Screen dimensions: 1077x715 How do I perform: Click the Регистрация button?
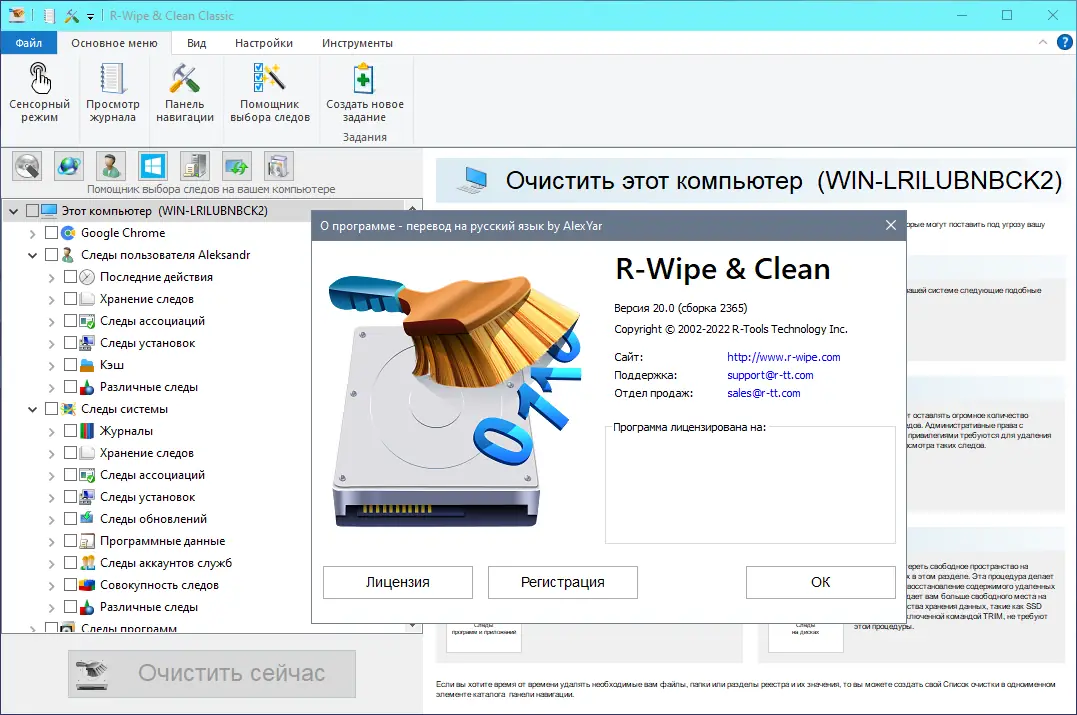point(563,582)
